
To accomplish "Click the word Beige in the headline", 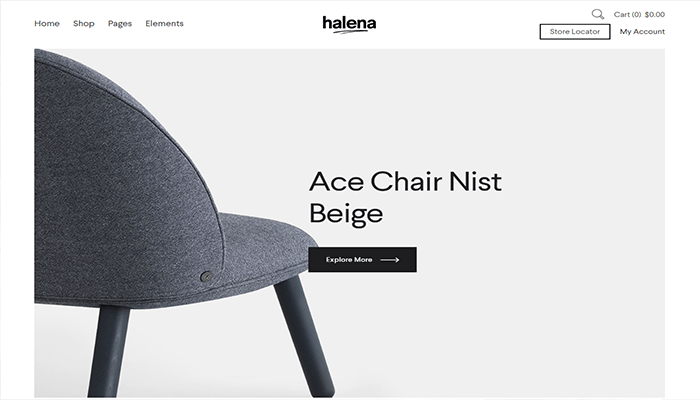I will click(346, 213).
